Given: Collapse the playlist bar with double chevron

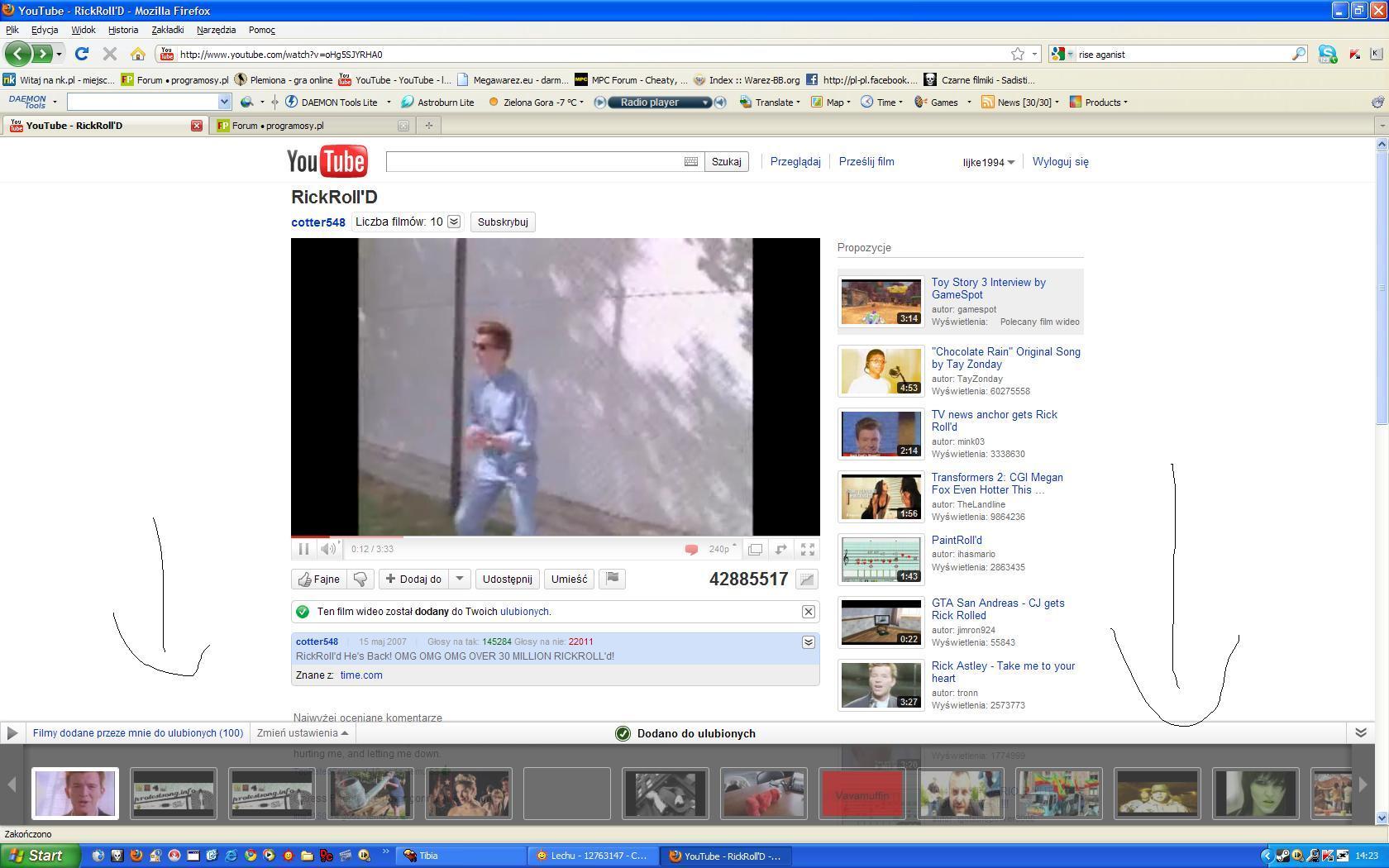Looking at the screenshot, I should [x=1360, y=733].
